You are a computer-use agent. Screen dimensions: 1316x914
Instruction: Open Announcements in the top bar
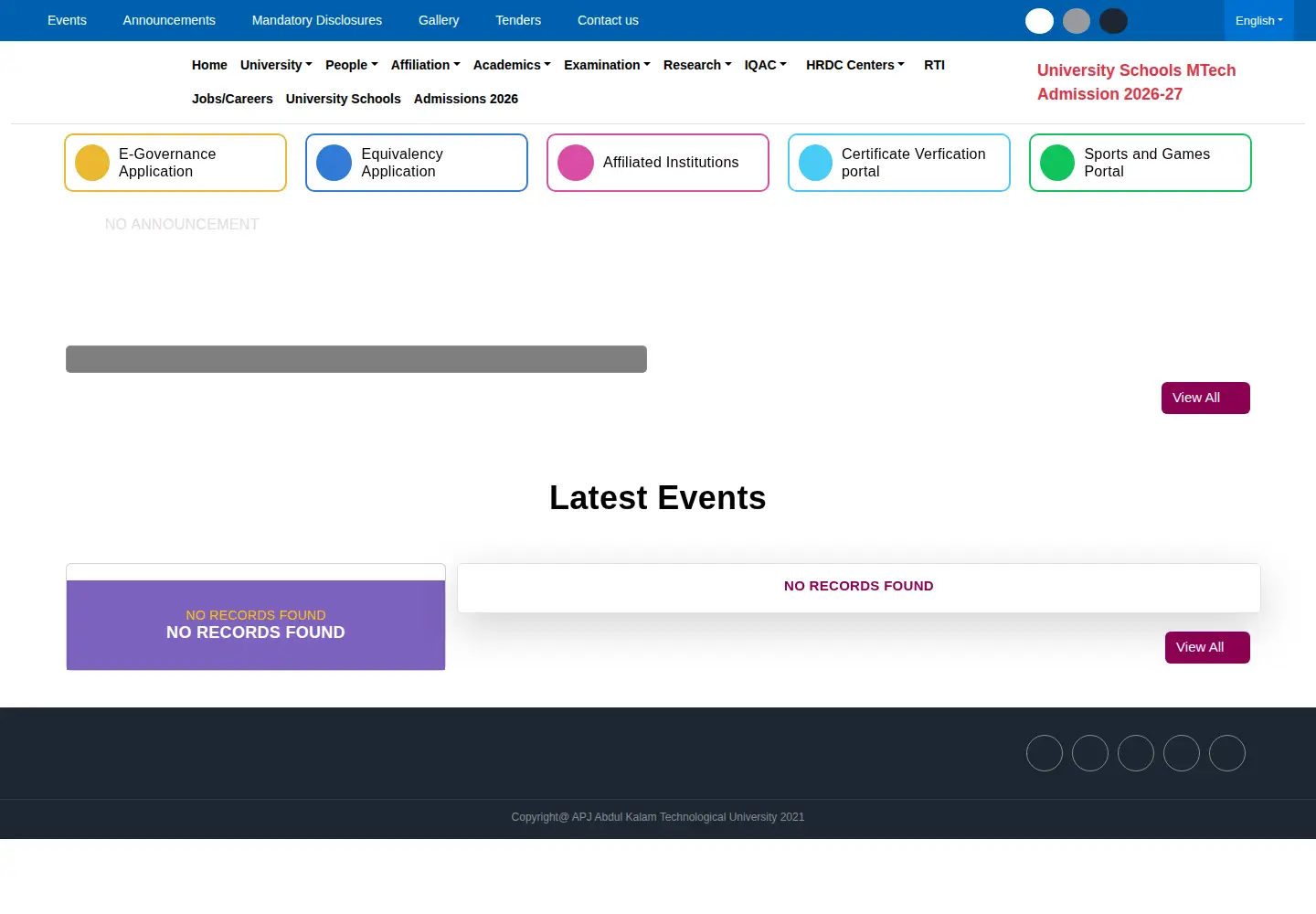point(169,20)
